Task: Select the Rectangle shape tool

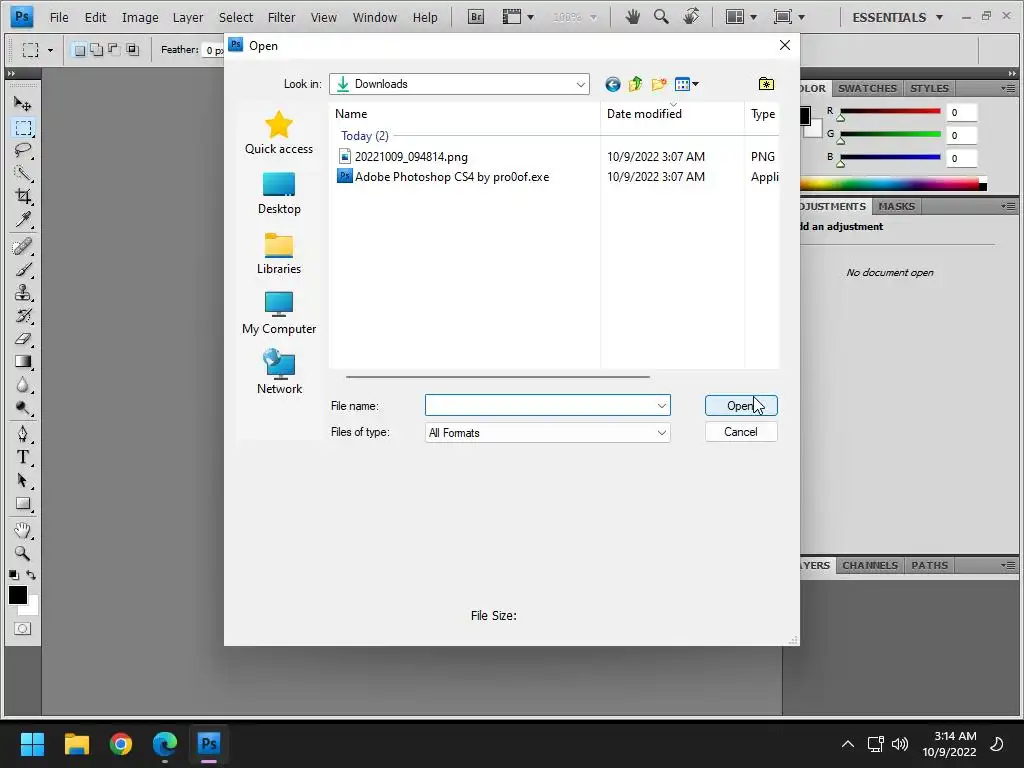Action: coord(23,504)
